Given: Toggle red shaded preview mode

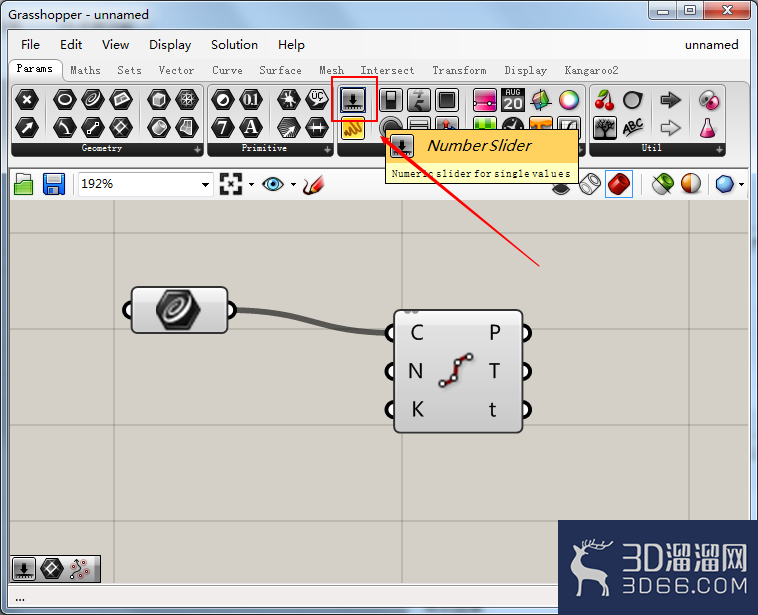Looking at the screenshot, I should coord(619,184).
